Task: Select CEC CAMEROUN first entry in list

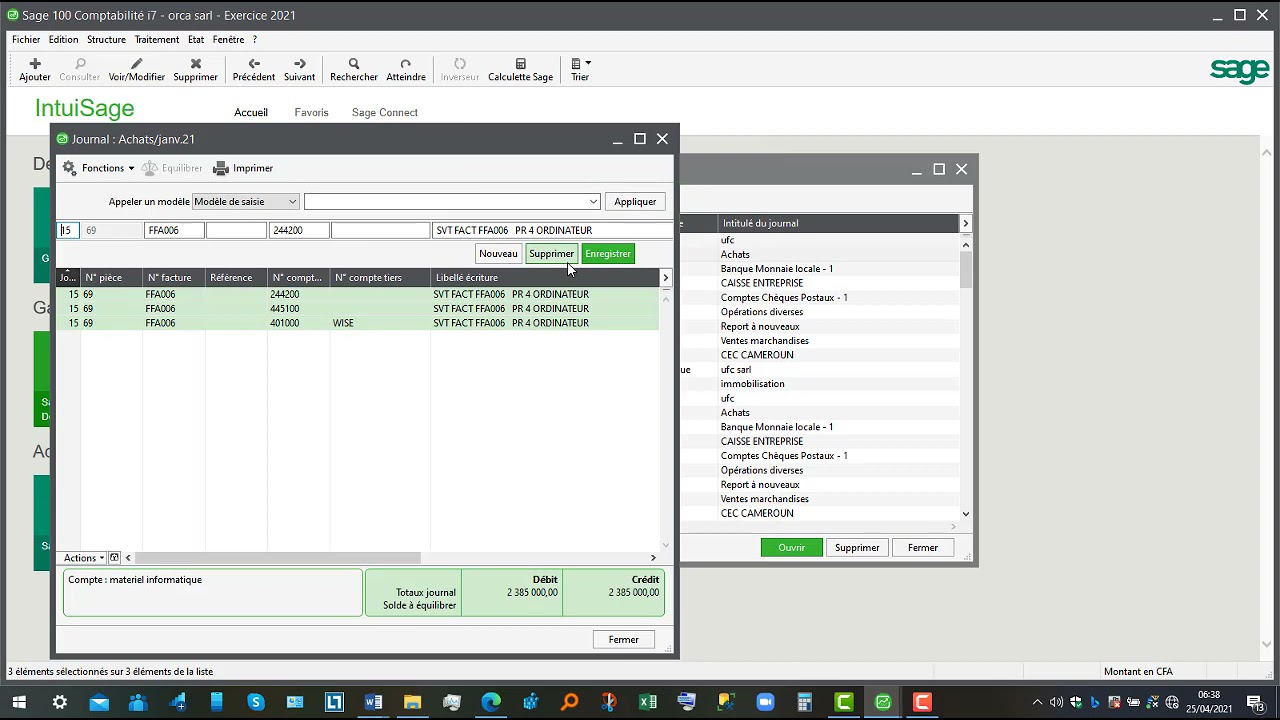Action: click(x=757, y=355)
